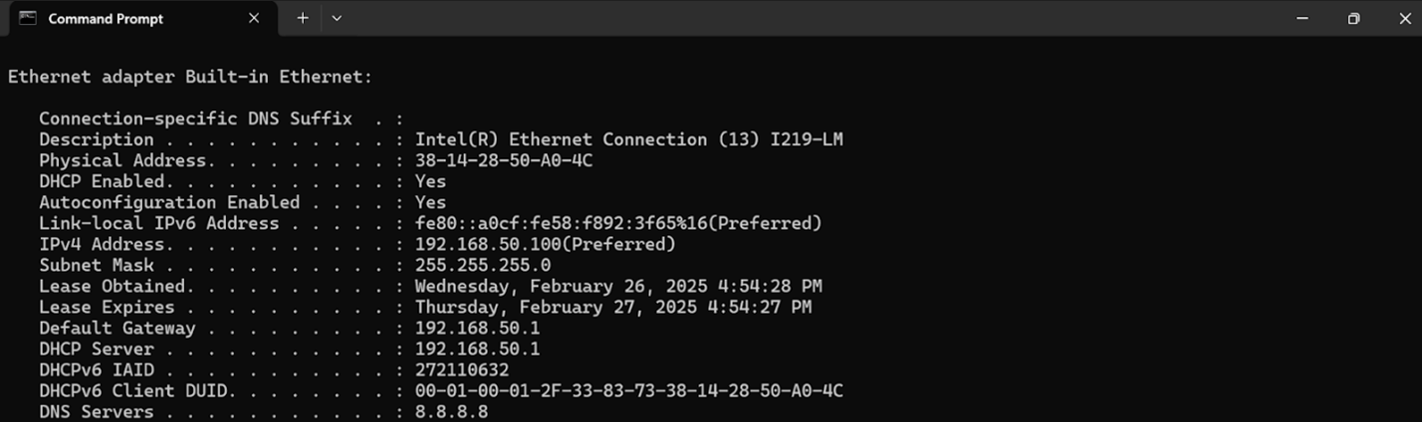Image resolution: width=1422 pixels, height=422 pixels.
Task: Click the Default Gateway address value
Action: (x=477, y=328)
